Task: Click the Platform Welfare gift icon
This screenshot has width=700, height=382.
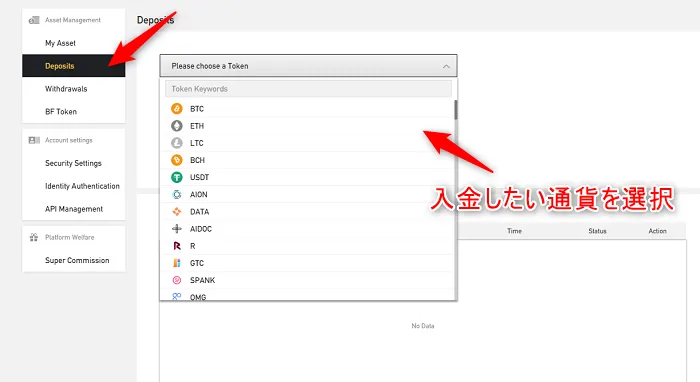Action: click(34, 237)
